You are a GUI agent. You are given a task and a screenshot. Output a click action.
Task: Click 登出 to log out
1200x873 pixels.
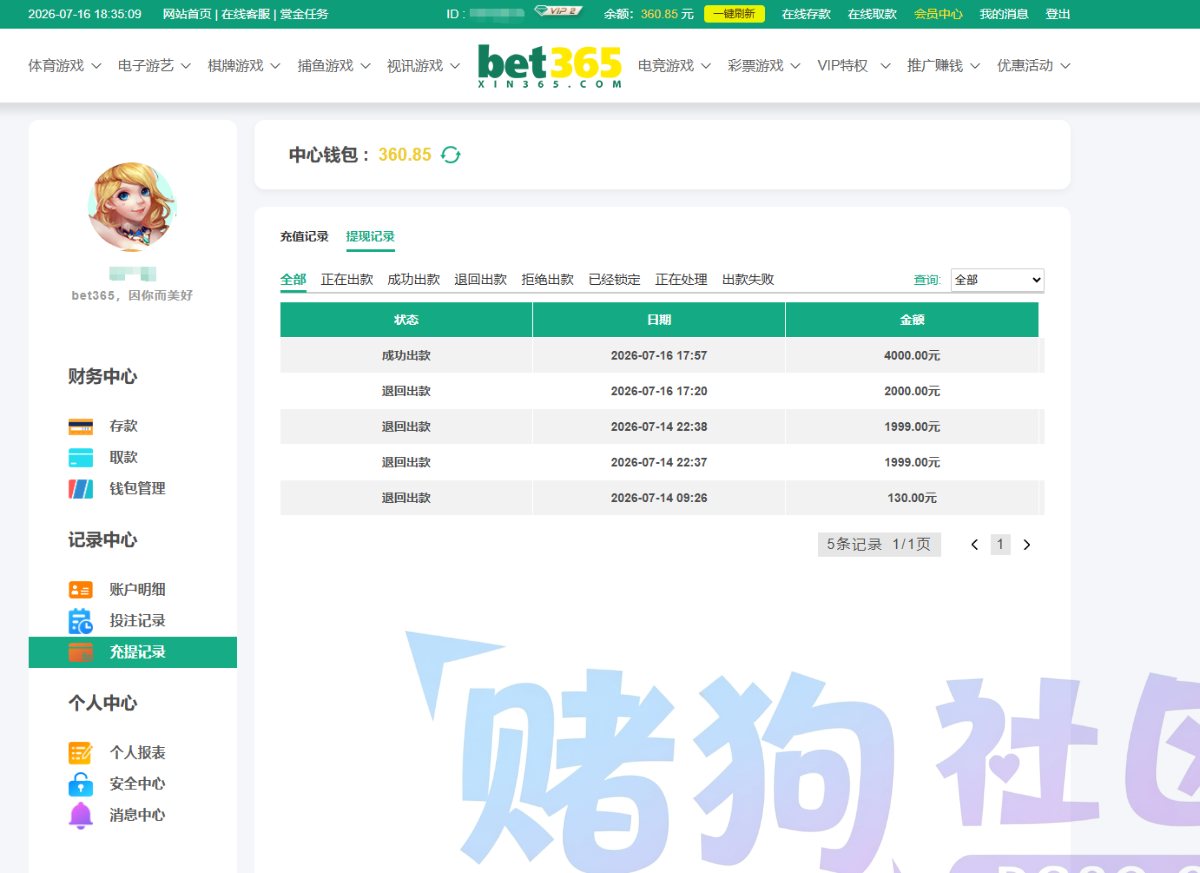click(x=1058, y=14)
